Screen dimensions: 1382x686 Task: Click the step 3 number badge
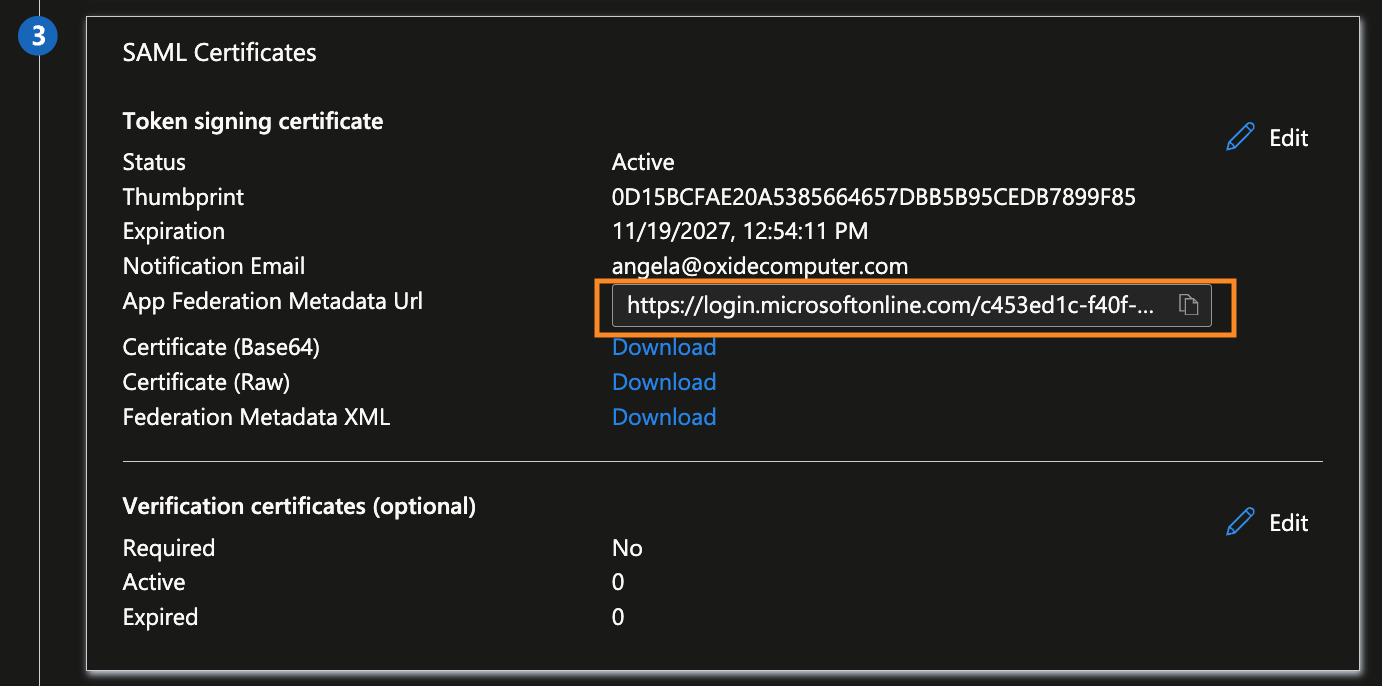tap(38, 37)
